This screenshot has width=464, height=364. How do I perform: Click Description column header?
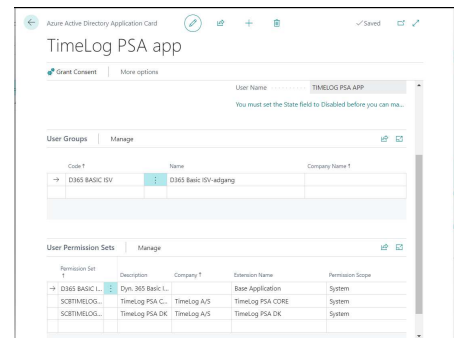[x=133, y=275]
